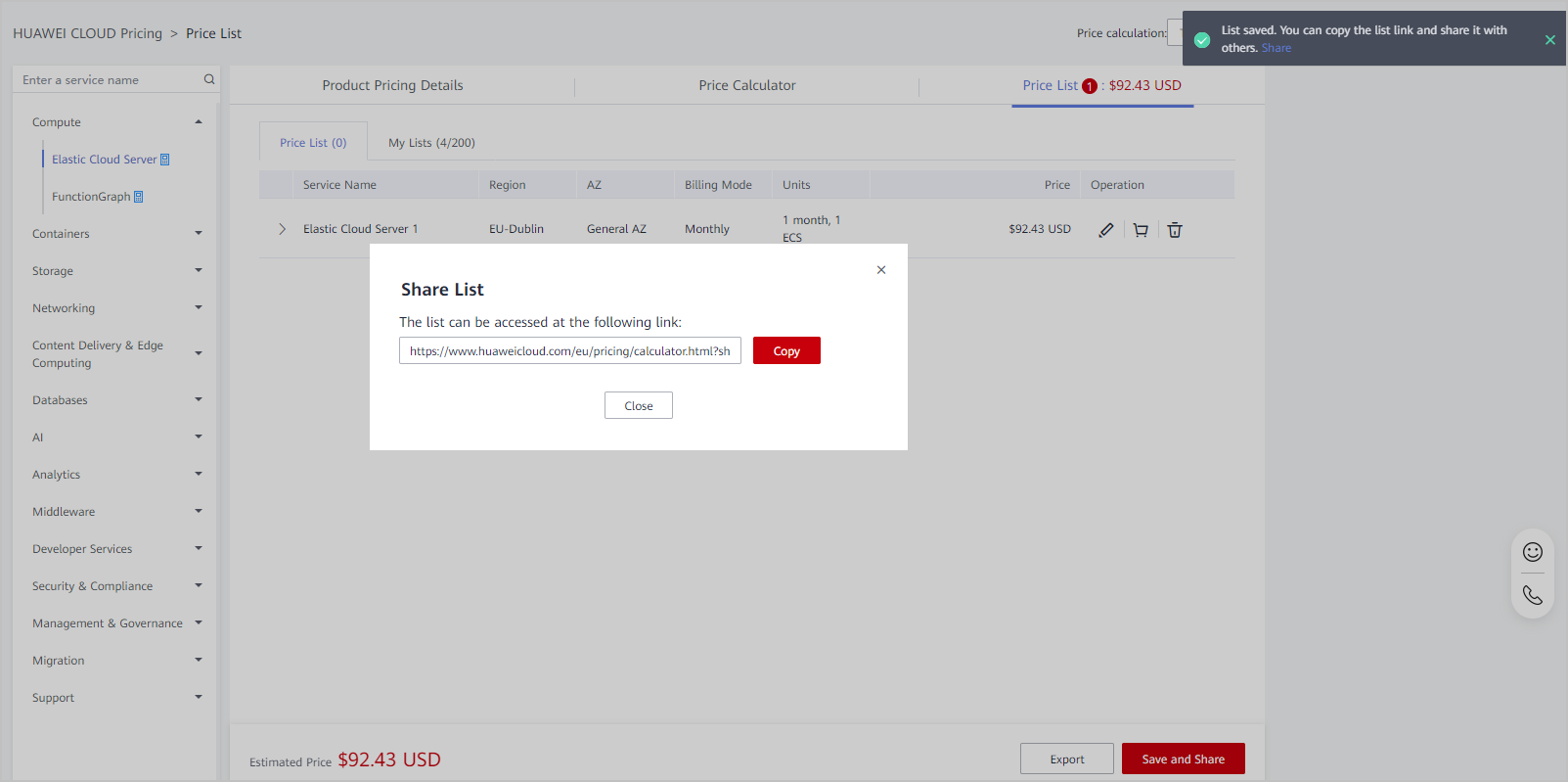Click the Elastic Cloud Server 1 service name
Viewport: 1568px width, 782px height.
[x=360, y=229]
